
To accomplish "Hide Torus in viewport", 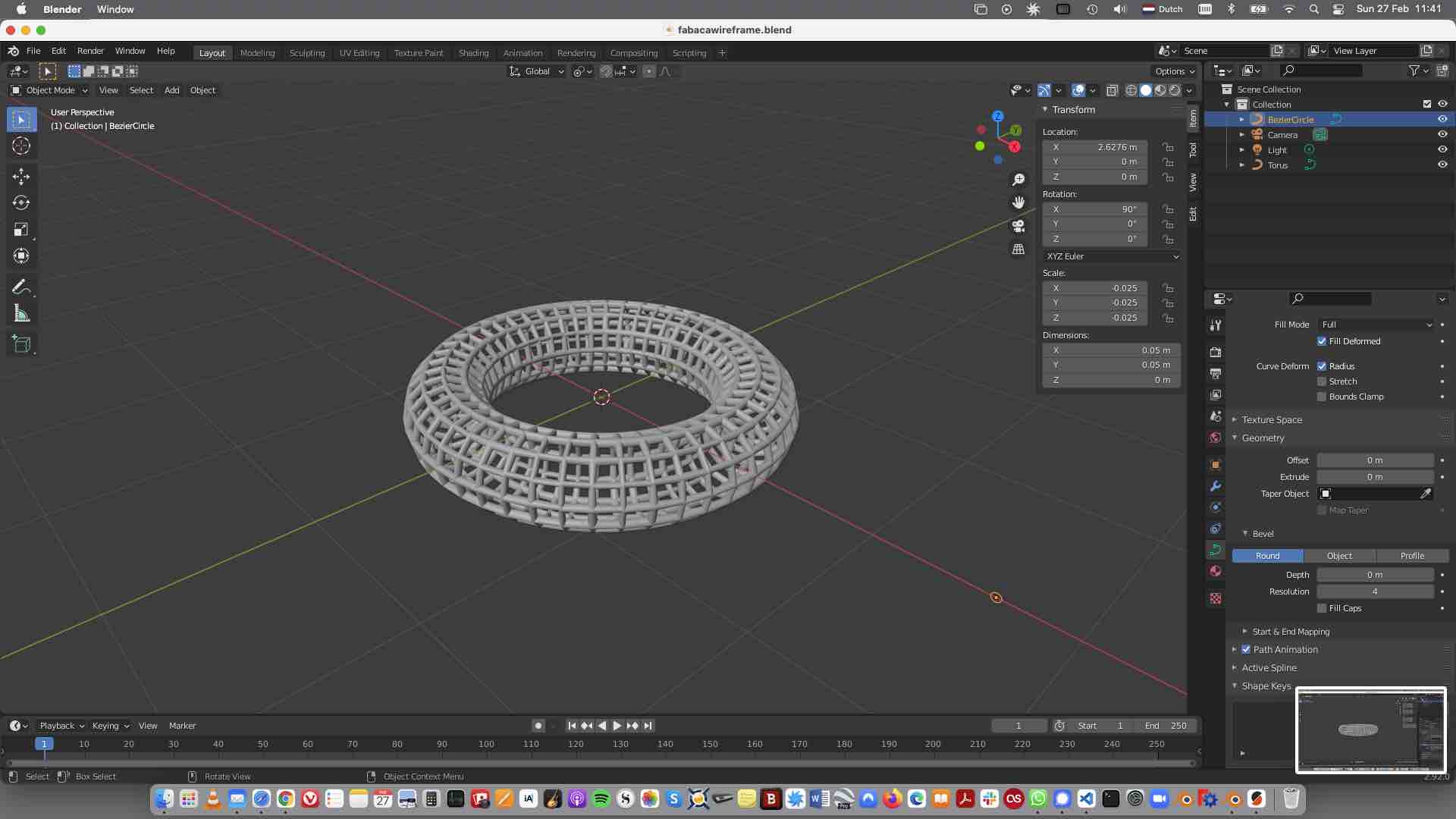I will tap(1442, 165).
